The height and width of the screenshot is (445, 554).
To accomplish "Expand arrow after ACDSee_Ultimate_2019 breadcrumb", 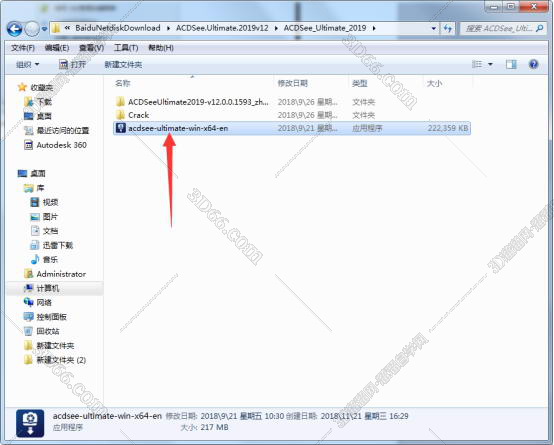I will tap(374, 28).
